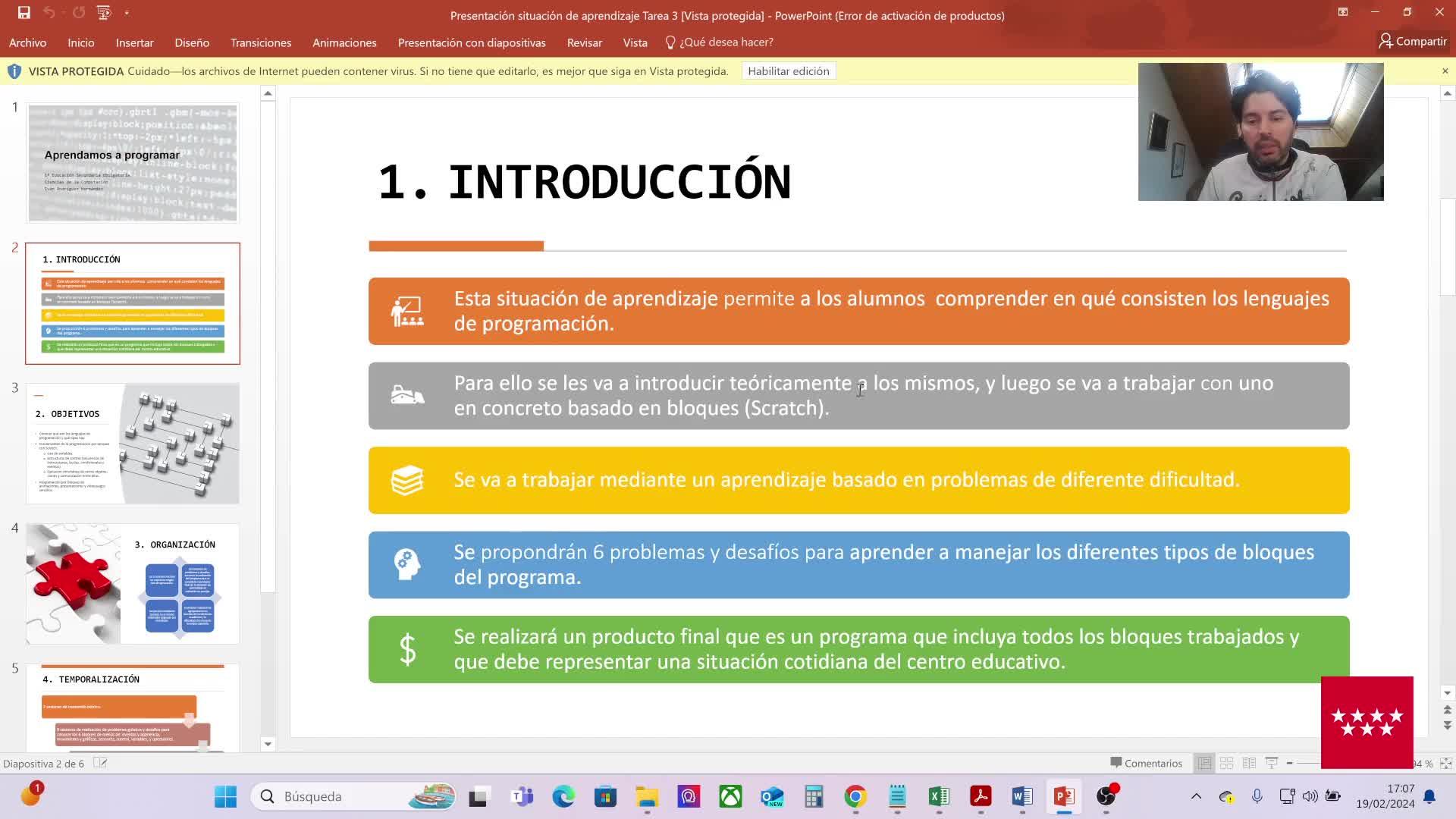Click the Save icon in quick access toolbar
This screenshot has height=819, width=1456.
coord(24,12)
